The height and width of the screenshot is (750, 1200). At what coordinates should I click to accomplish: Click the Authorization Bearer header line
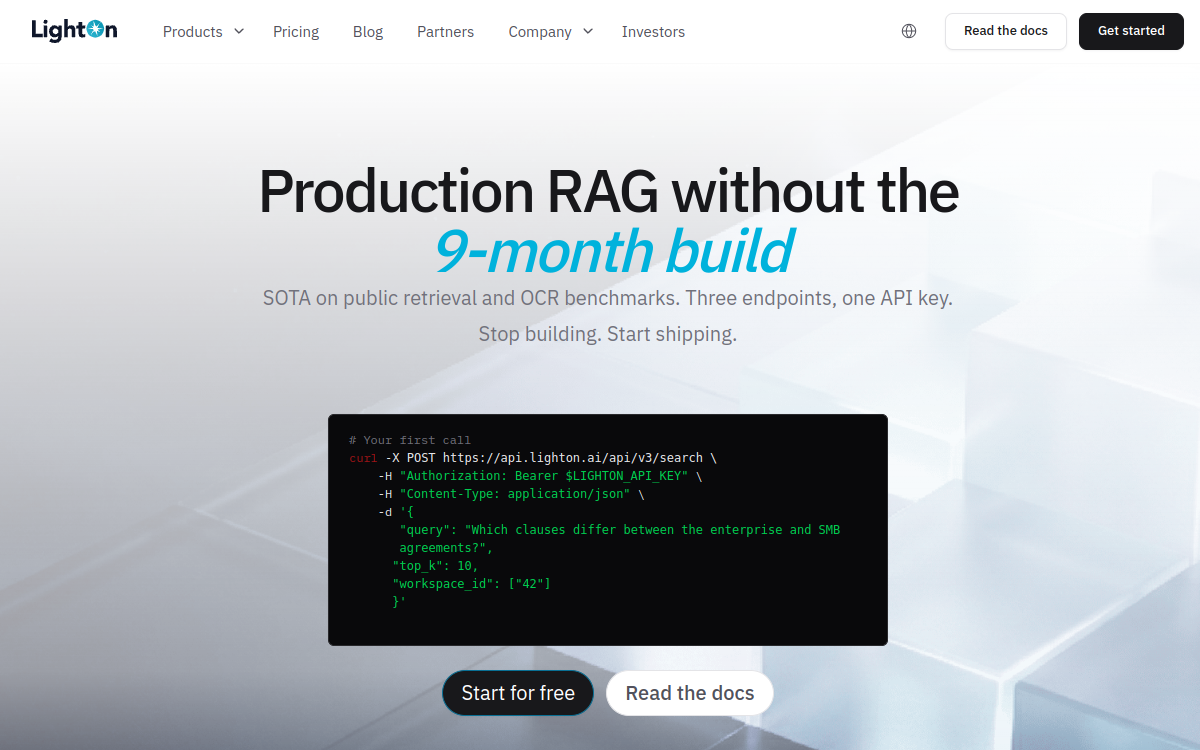[540, 476]
